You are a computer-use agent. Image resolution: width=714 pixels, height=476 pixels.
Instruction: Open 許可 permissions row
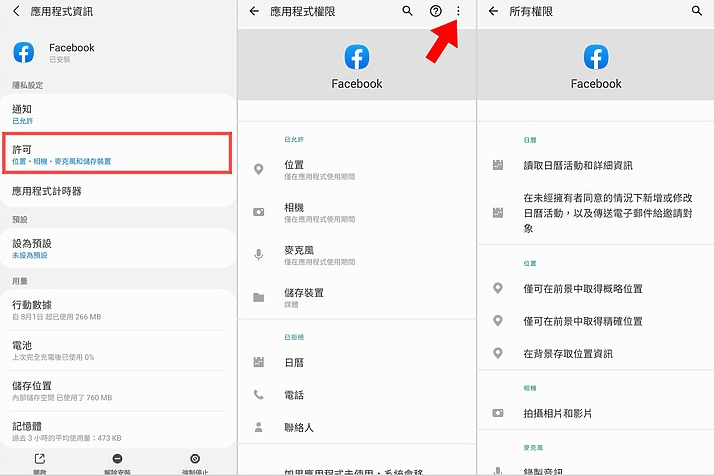[117, 154]
